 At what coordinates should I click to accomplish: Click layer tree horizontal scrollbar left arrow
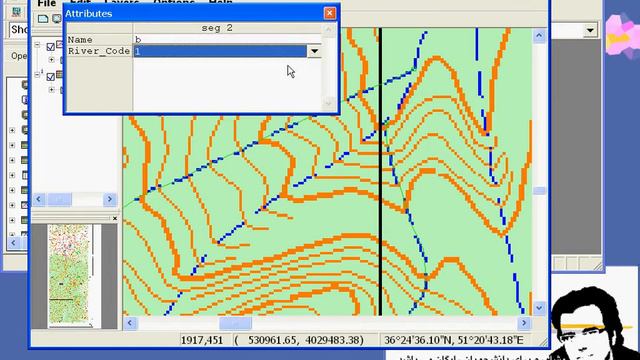[x=39, y=199]
